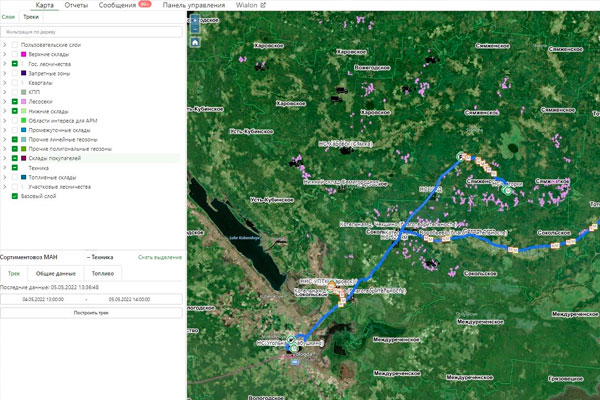Image resolution: width=600 pixels, height=400 pixels.
Task: Open the Отчеты section
Action: (76, 5)
